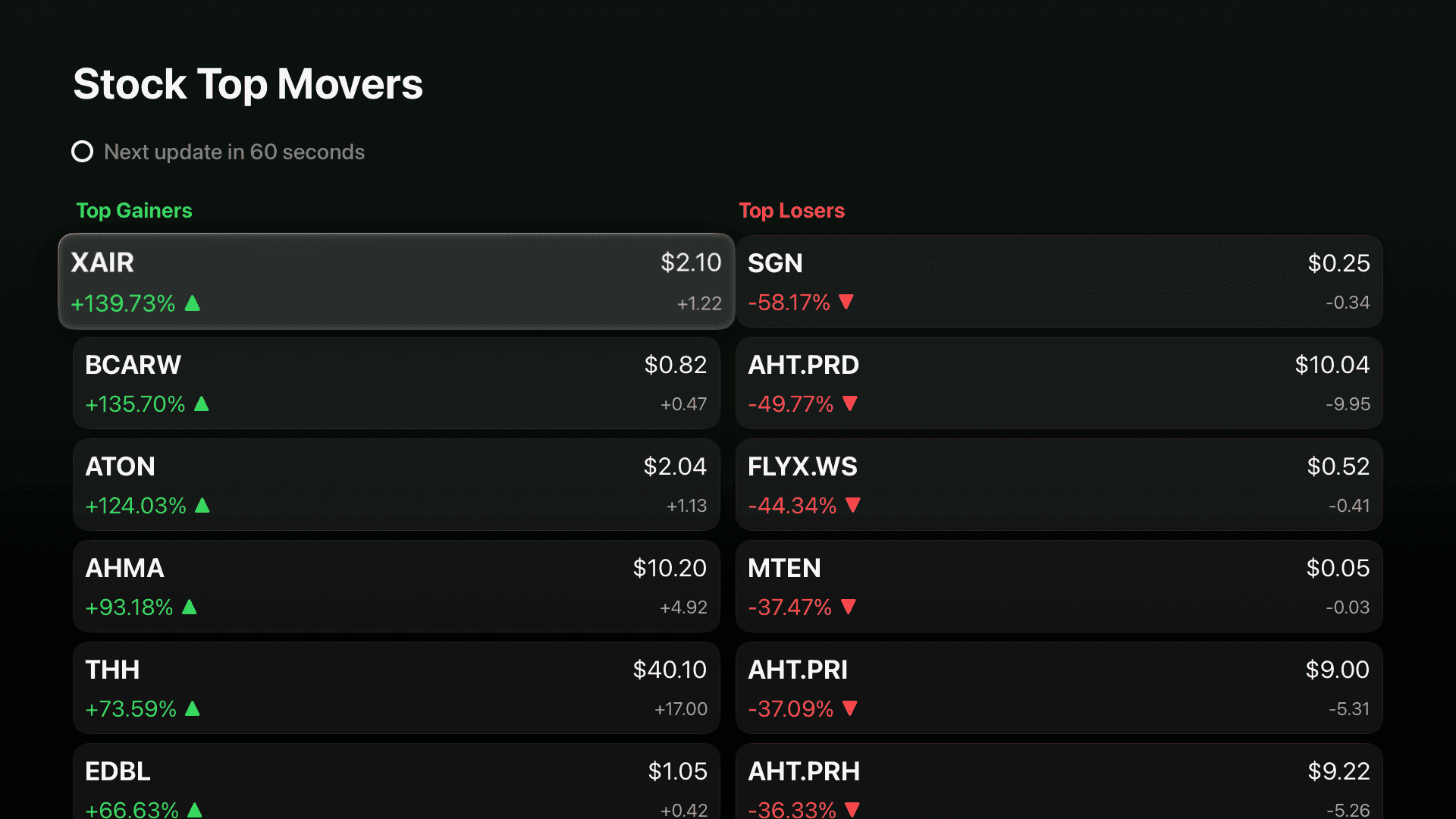Click the green up arrow beside XAIR

coord(193,303)
